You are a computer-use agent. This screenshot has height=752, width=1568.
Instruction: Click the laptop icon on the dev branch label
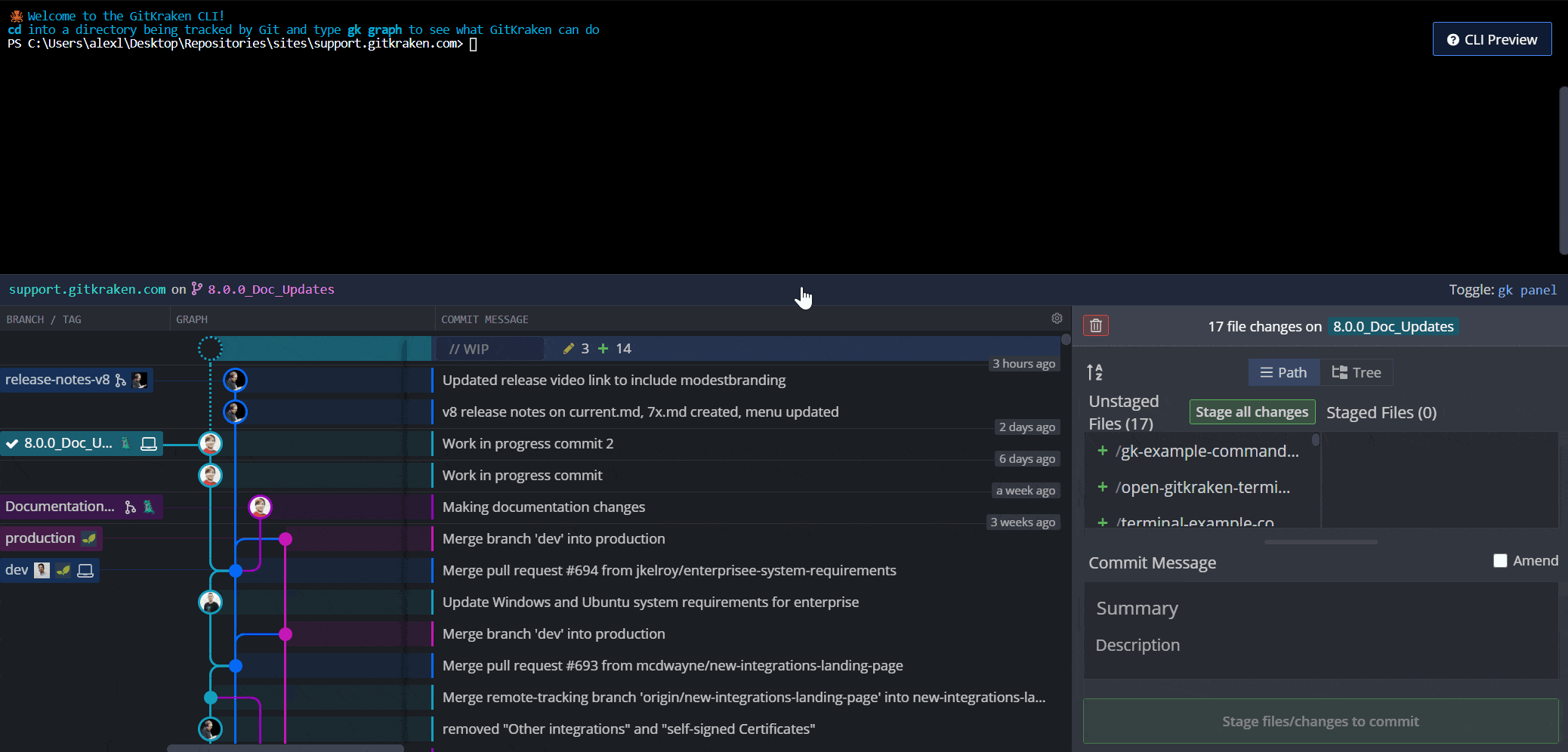(x=85, y=570)
